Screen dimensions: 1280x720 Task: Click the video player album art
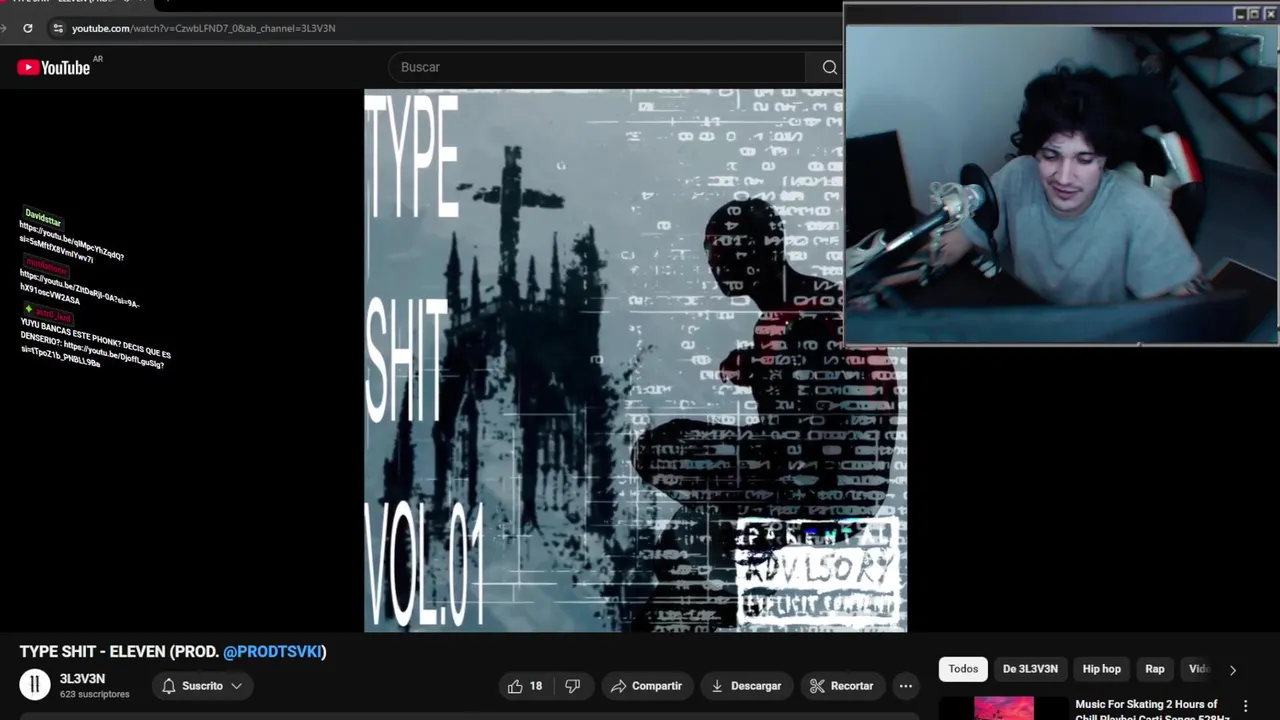635,361
